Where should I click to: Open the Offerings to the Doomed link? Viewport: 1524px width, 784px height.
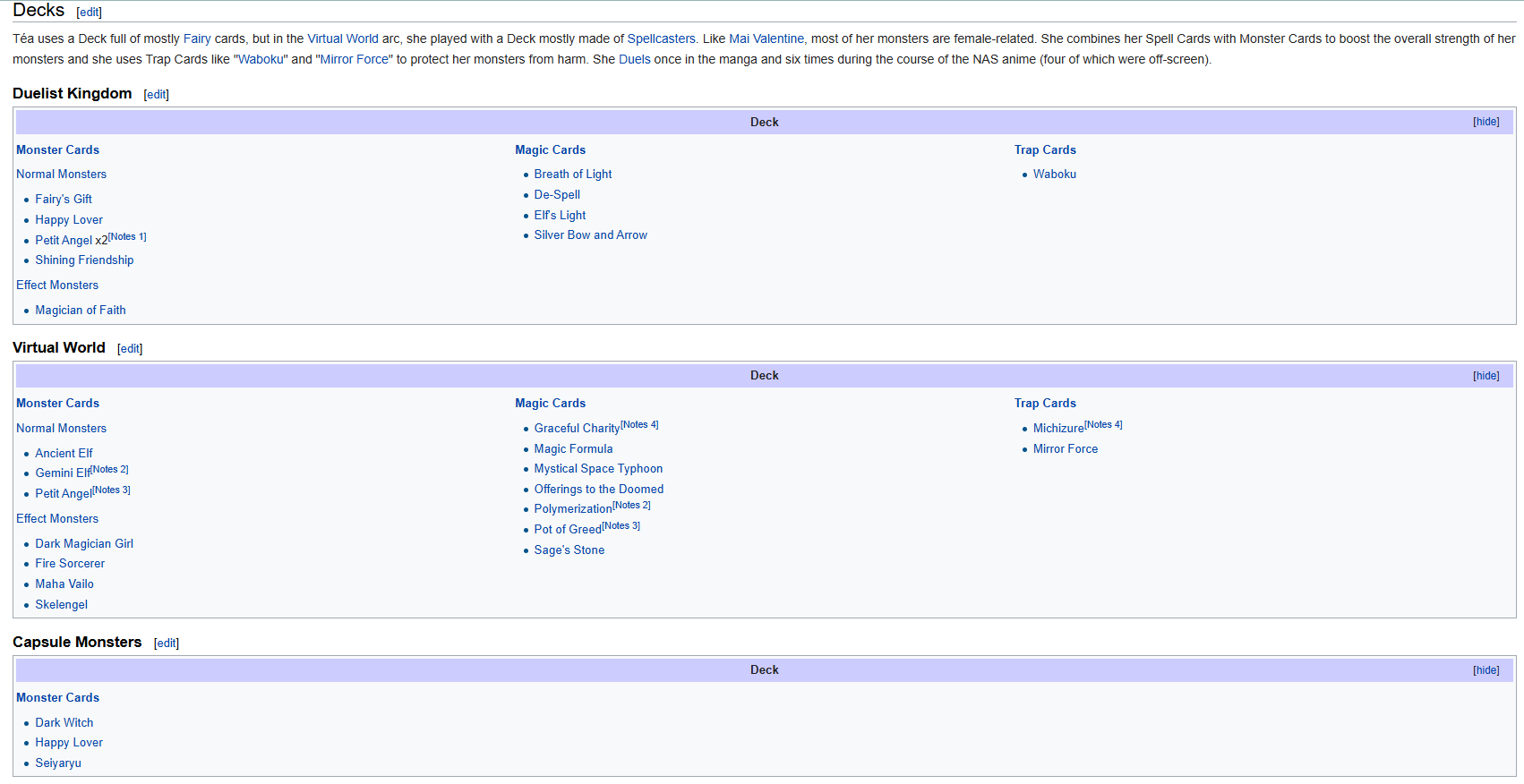pyautogui.click(x=599, y=490)
